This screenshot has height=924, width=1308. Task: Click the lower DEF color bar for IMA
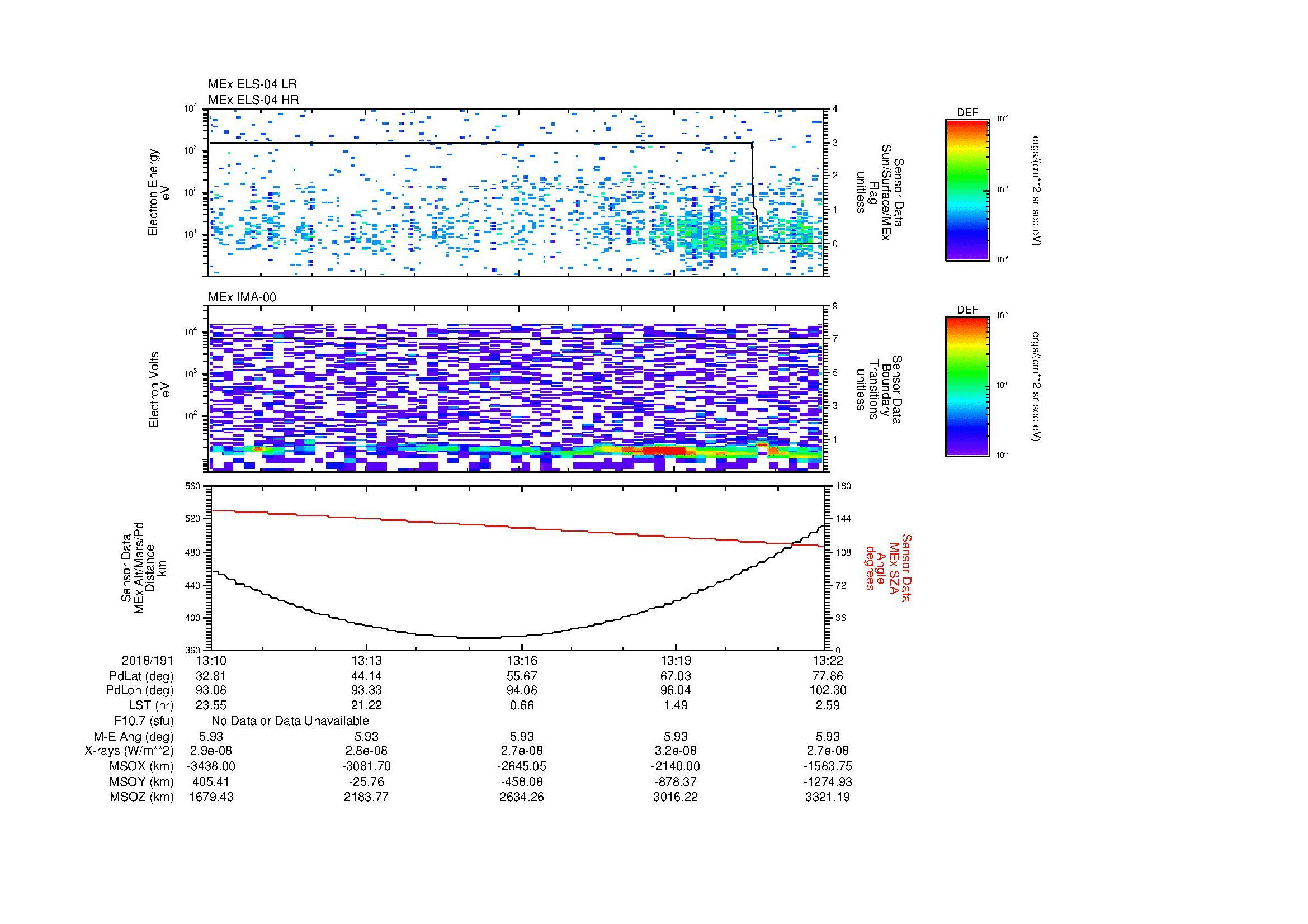(x=967, y=387)
